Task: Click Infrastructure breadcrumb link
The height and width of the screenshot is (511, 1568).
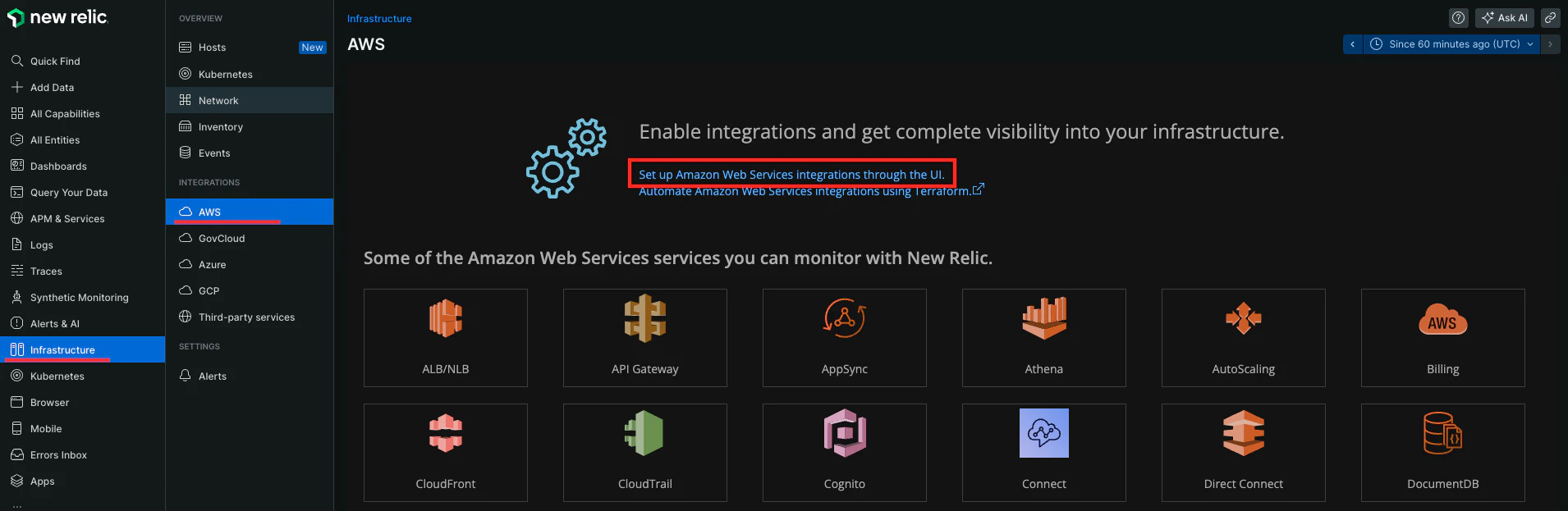Action: (379, 19)
